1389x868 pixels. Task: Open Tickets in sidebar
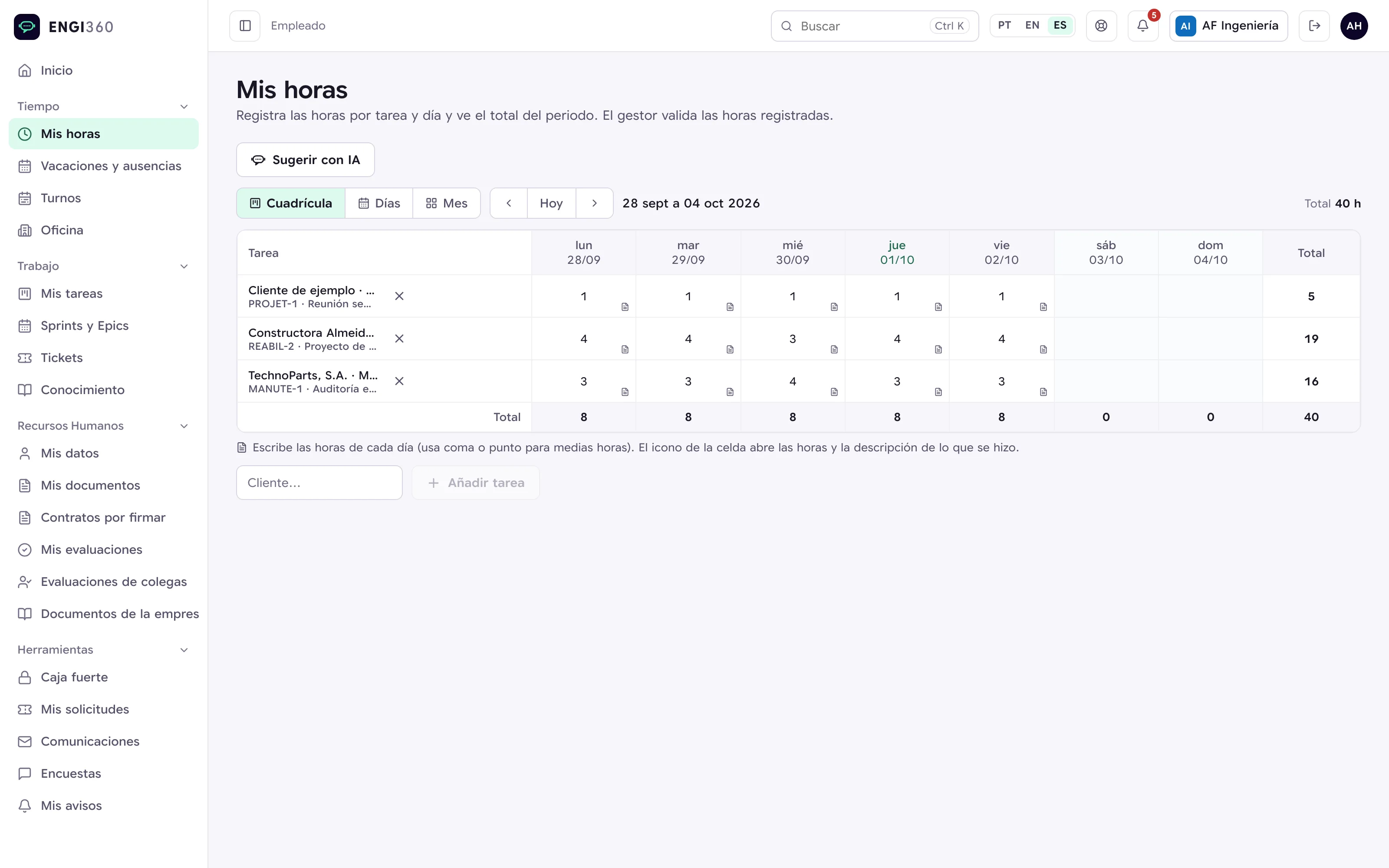[104, 358]
